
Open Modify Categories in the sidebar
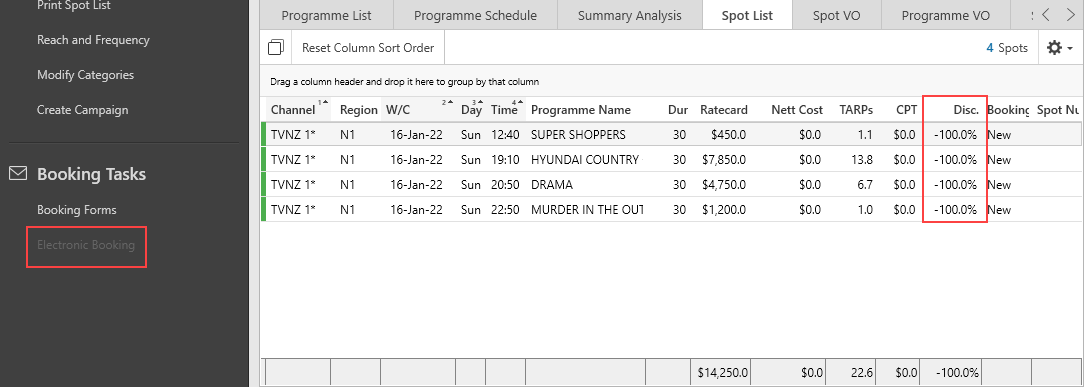pyautogui.click(x=86, y=75)
